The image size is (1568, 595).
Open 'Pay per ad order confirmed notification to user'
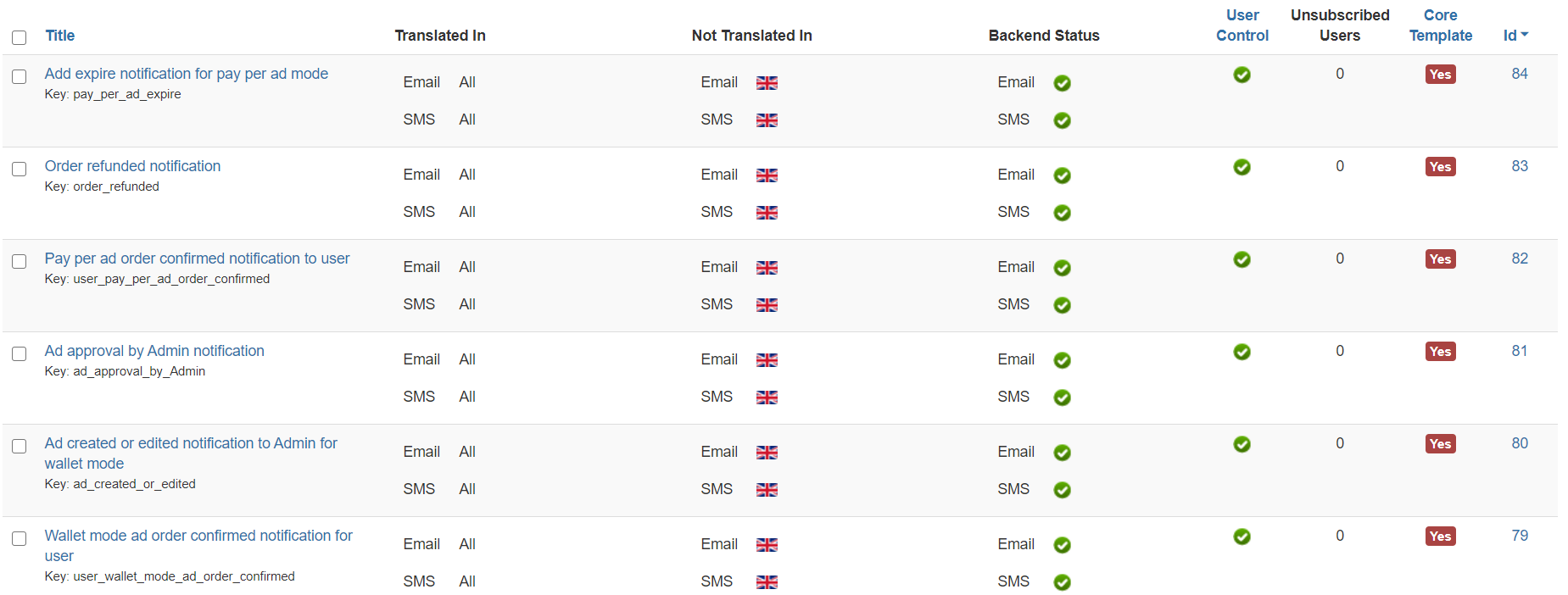pyautogui.click(x=197, y=259)
